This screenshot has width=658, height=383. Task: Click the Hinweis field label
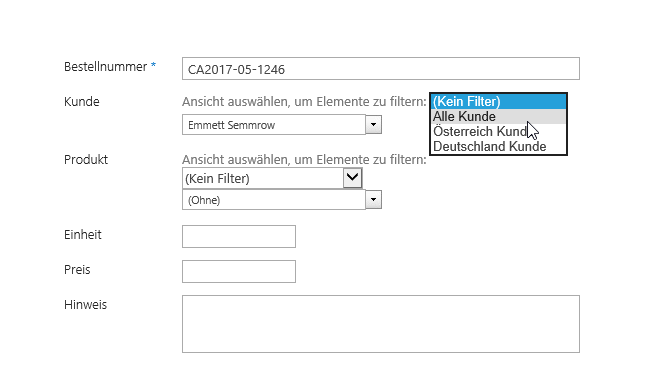click(x=86, y=305)
